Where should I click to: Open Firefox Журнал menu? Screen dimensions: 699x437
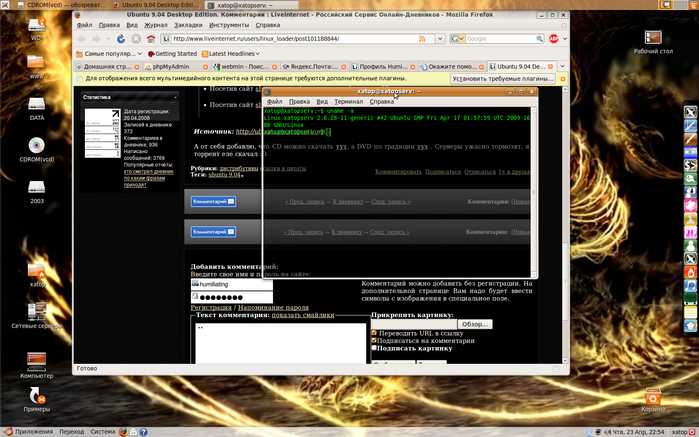156,25
